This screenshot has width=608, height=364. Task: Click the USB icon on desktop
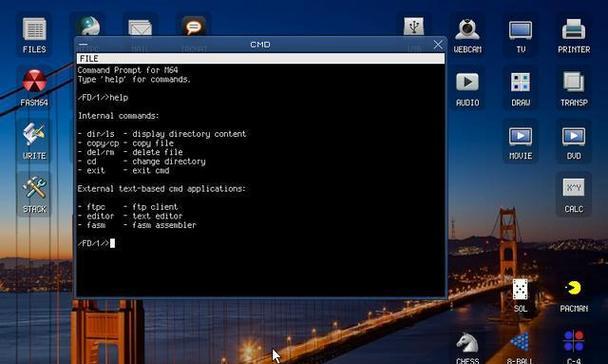pos(414,26)
